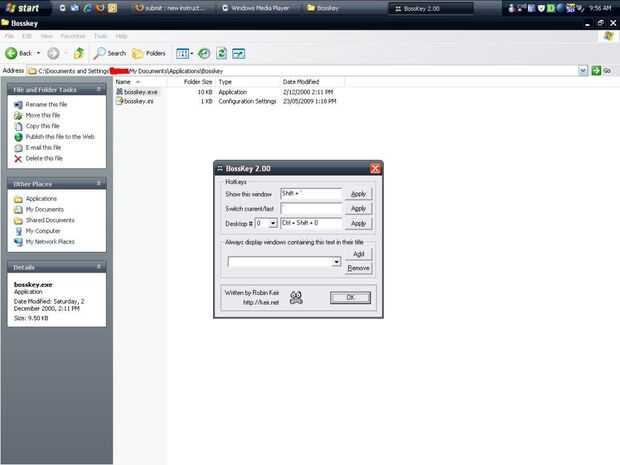620x465 pixels.
Task: Click the bosskey.ini file icon
Action: (119, 101)
